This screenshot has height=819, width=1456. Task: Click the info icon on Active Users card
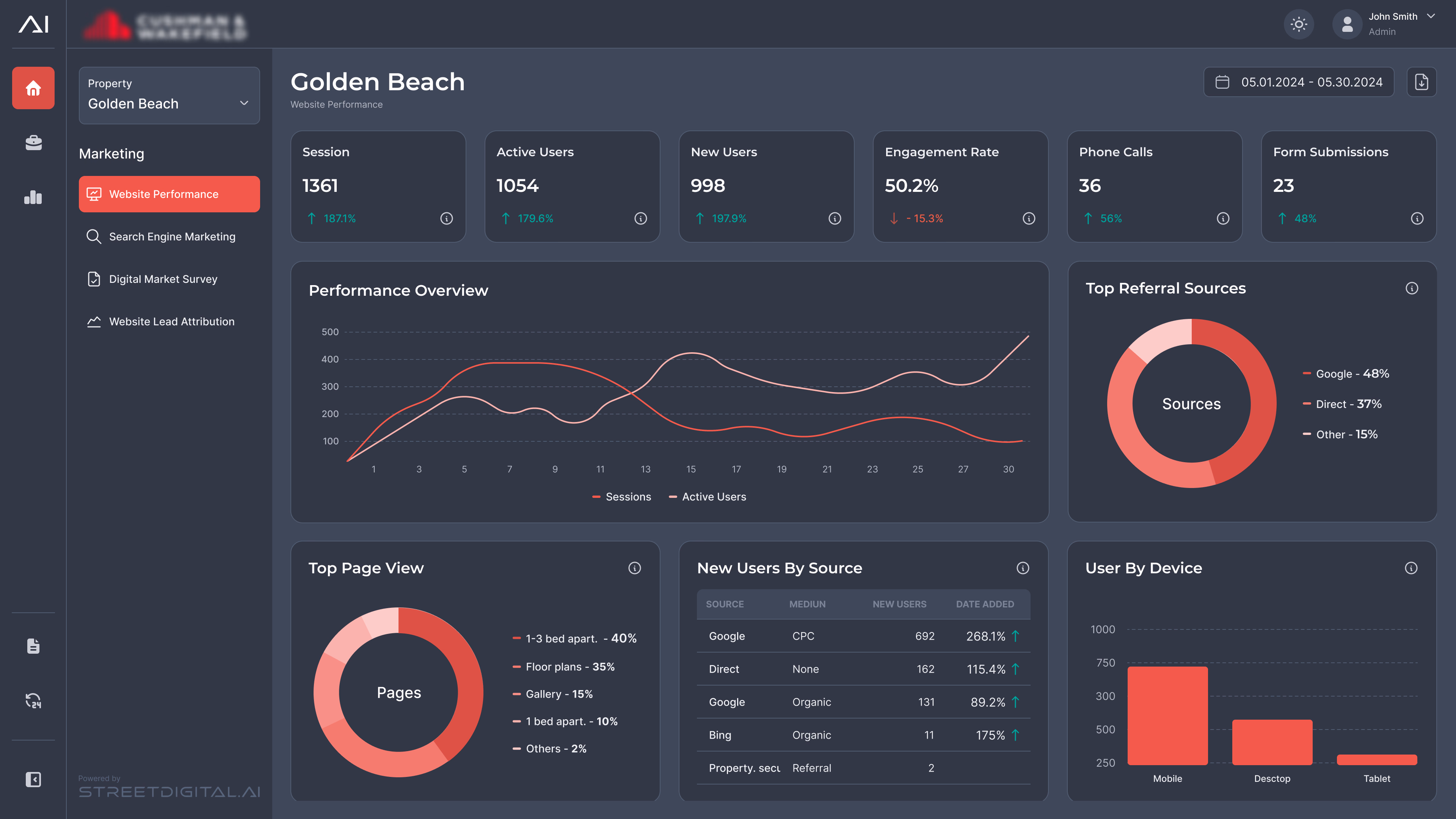[x=640, y=218]
